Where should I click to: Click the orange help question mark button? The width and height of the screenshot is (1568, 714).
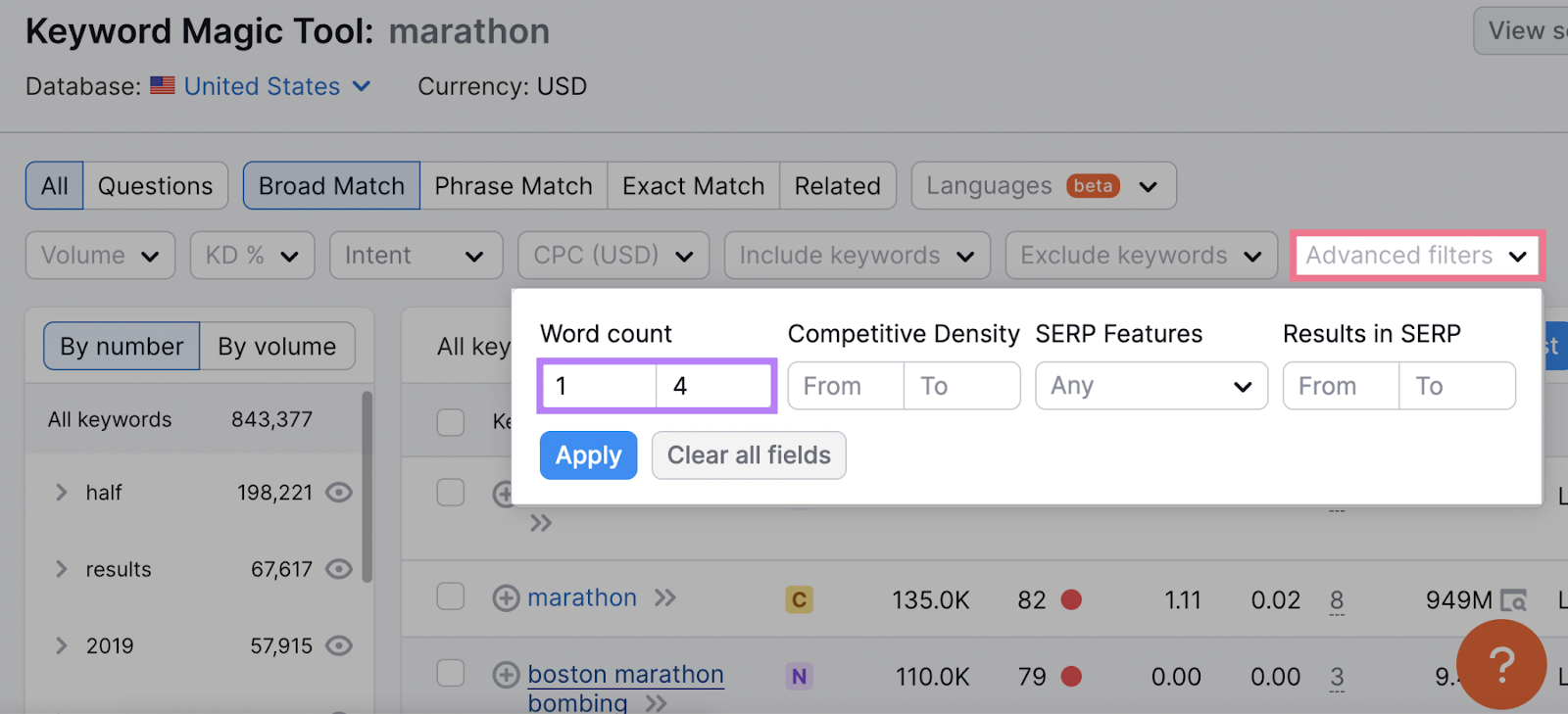click(x=1501, y=664)
